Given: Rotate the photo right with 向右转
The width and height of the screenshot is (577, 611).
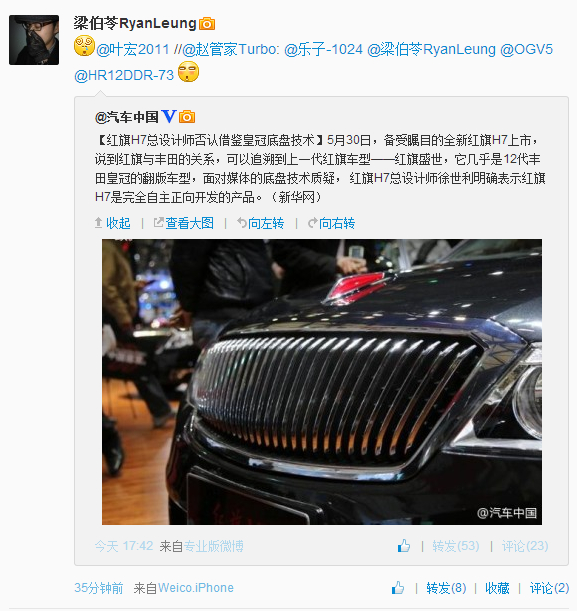Looking at the screenshot, I should (x=332, y=223).
